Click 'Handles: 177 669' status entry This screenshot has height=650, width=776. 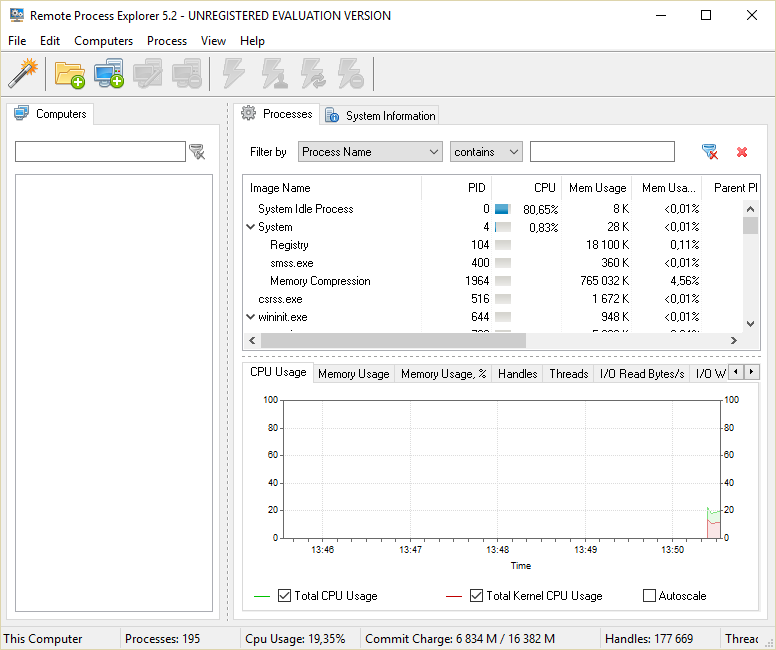[x=649, y=639]
